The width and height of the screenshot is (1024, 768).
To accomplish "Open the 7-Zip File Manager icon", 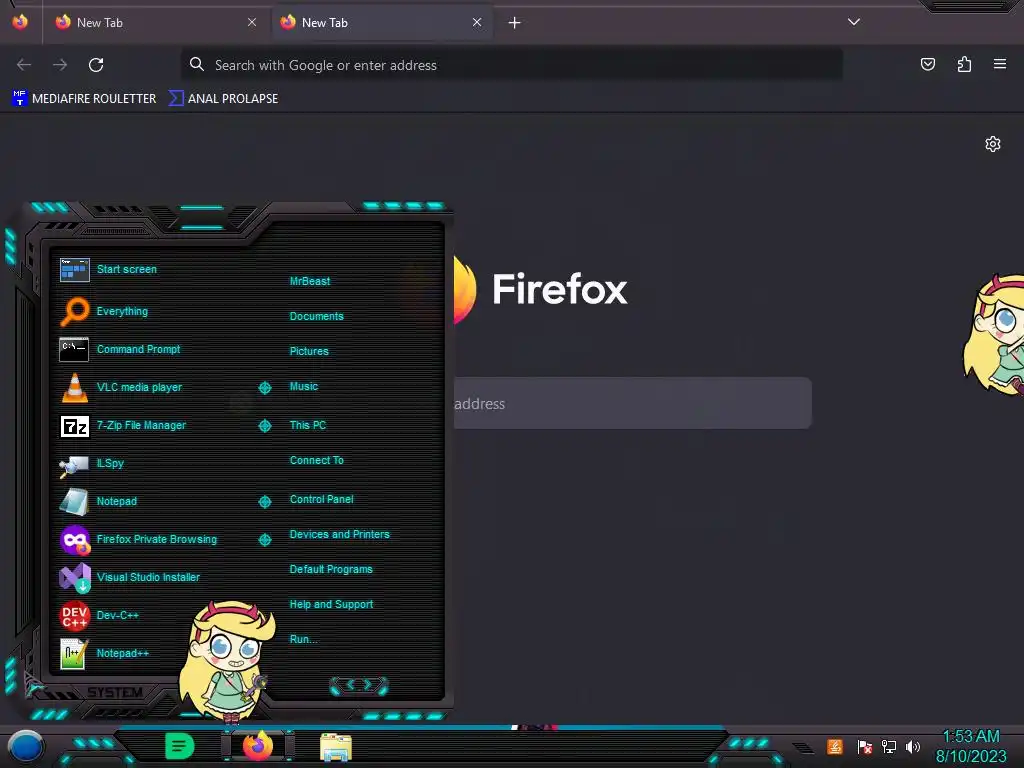I will (x=74, y=426).
